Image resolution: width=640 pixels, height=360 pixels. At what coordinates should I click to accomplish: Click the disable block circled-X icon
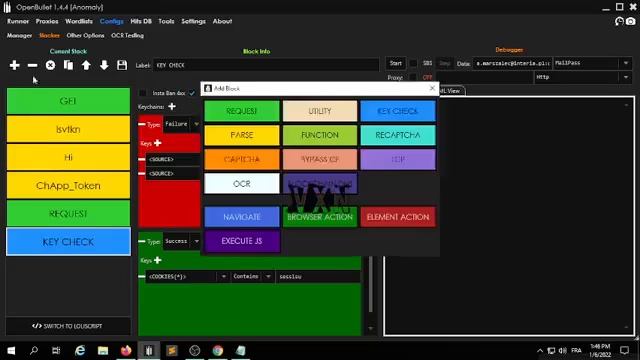(50, 65)
